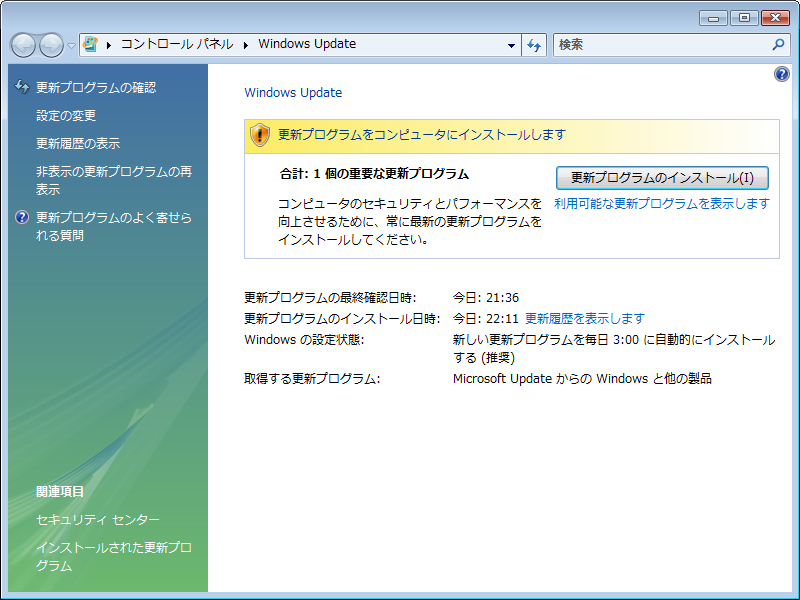
Task: Click 更新プログラムのインストール(I) button
Action: pos(662,178)
